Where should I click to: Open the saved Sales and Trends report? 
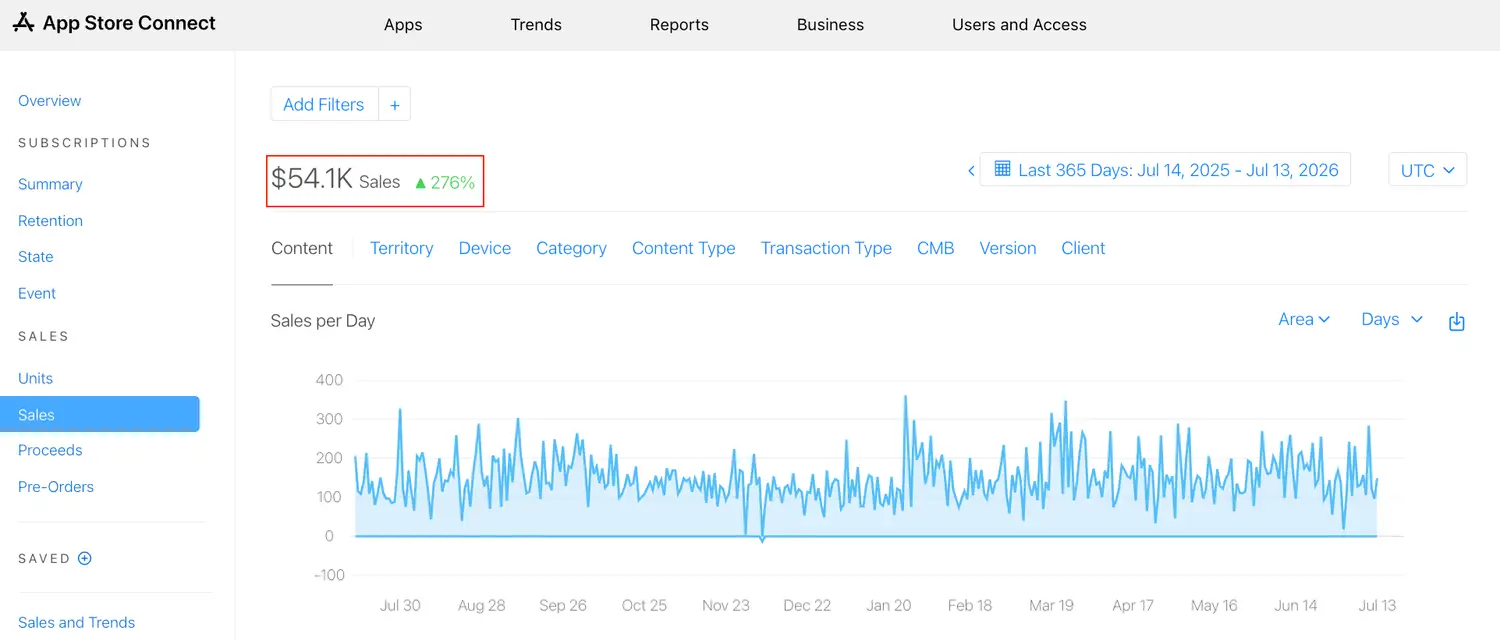click(76, 623)
